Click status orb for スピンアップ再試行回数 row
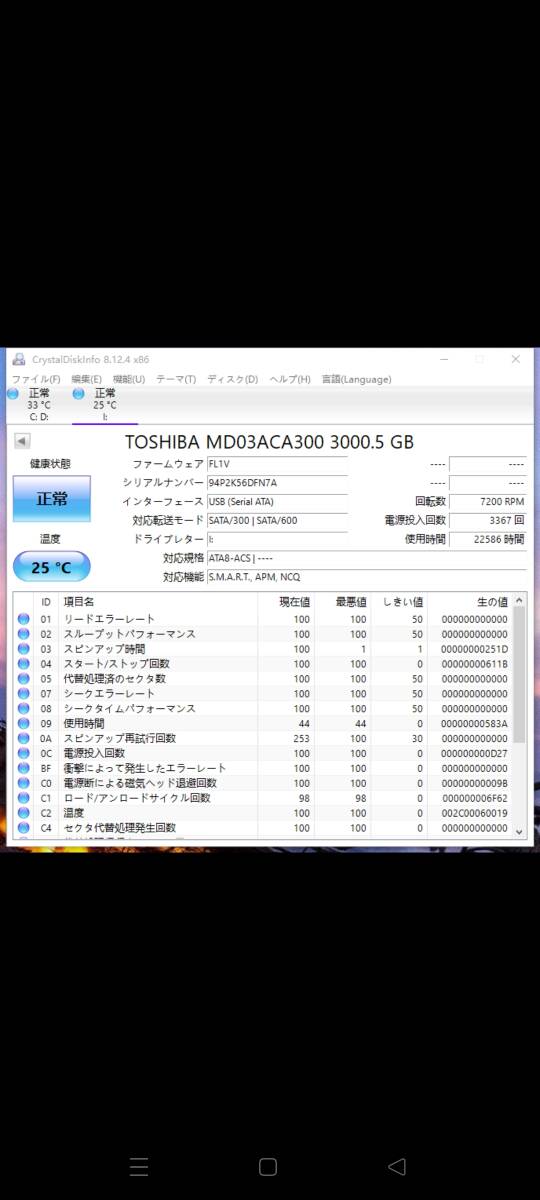The image size is (540, 1200). [24, 738]
